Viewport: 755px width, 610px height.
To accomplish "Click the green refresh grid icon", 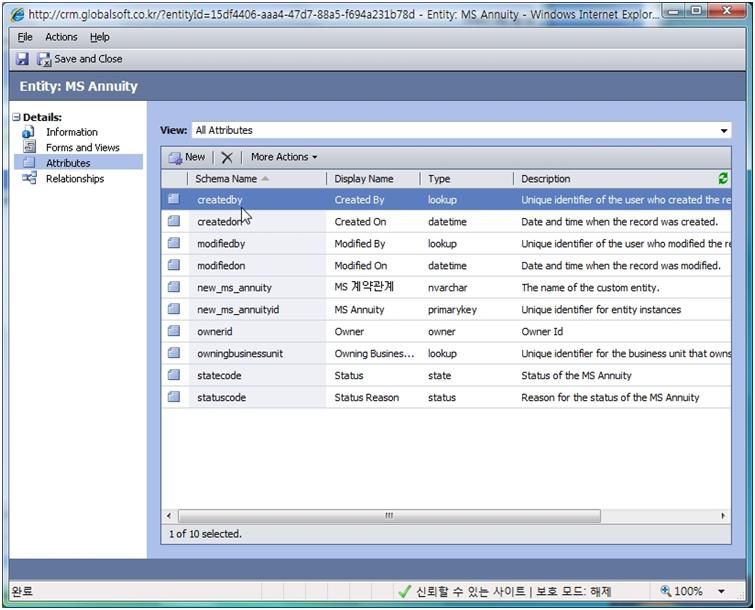I will click(x=722, y=179).
